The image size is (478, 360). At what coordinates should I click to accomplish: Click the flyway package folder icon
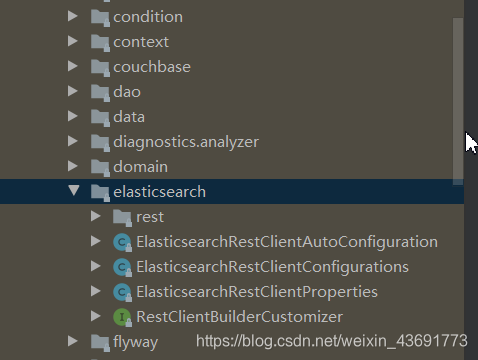click(x=100, y=342)
